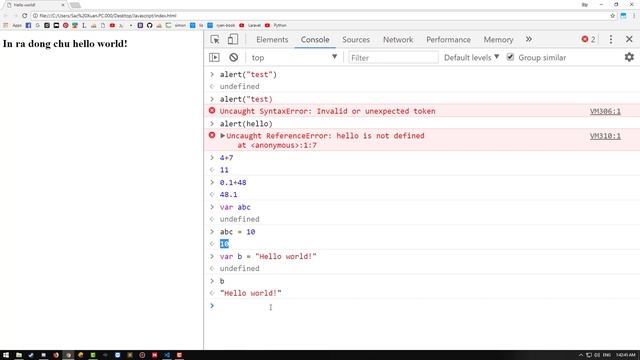Click the abc = 10 console entry
Screen dimensions: 640x360
[x=238, y=232]
